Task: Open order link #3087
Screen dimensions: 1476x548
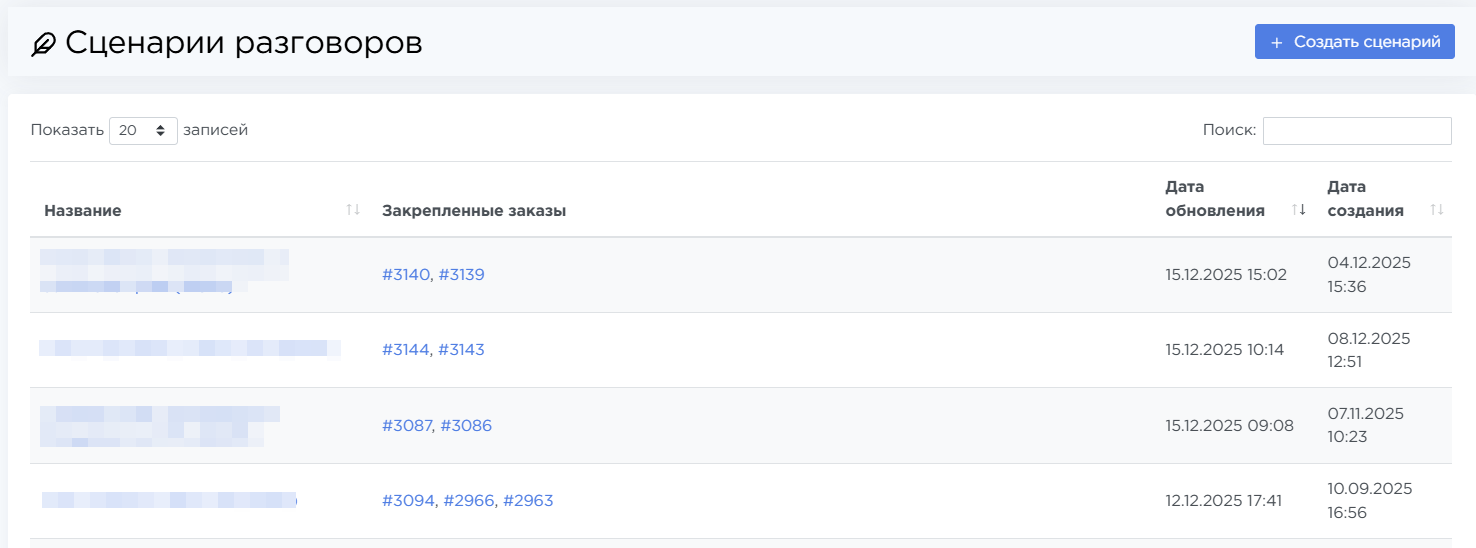Action: [x=406, y=426]
